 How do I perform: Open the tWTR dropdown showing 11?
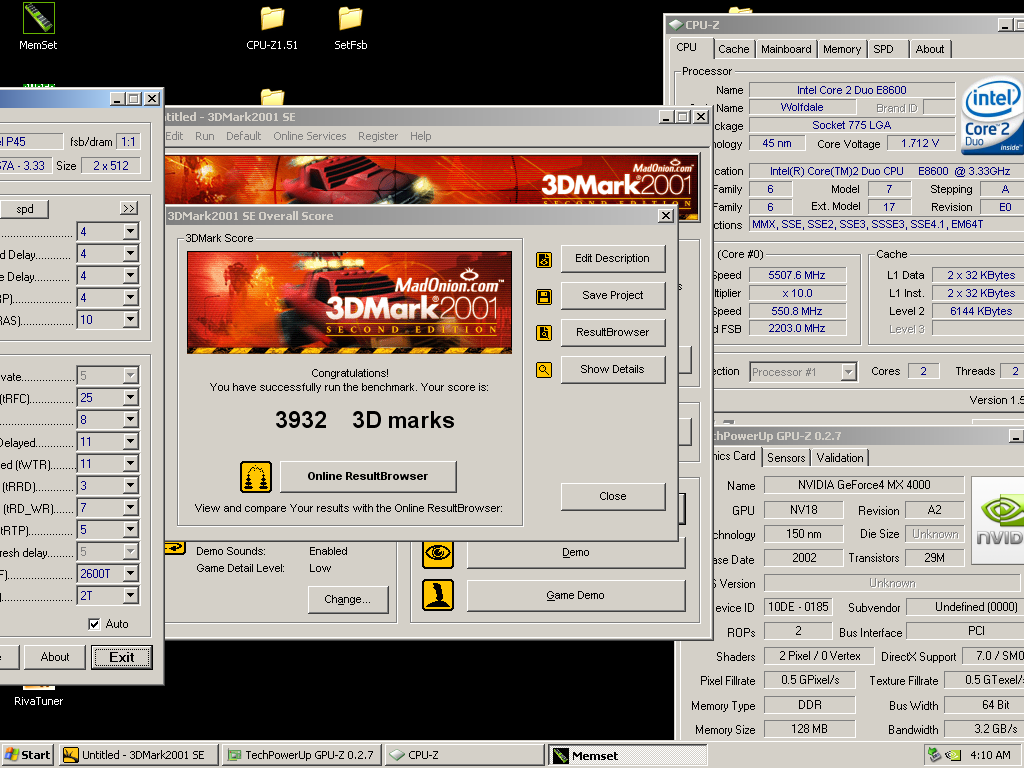click(x=131, y=464)
